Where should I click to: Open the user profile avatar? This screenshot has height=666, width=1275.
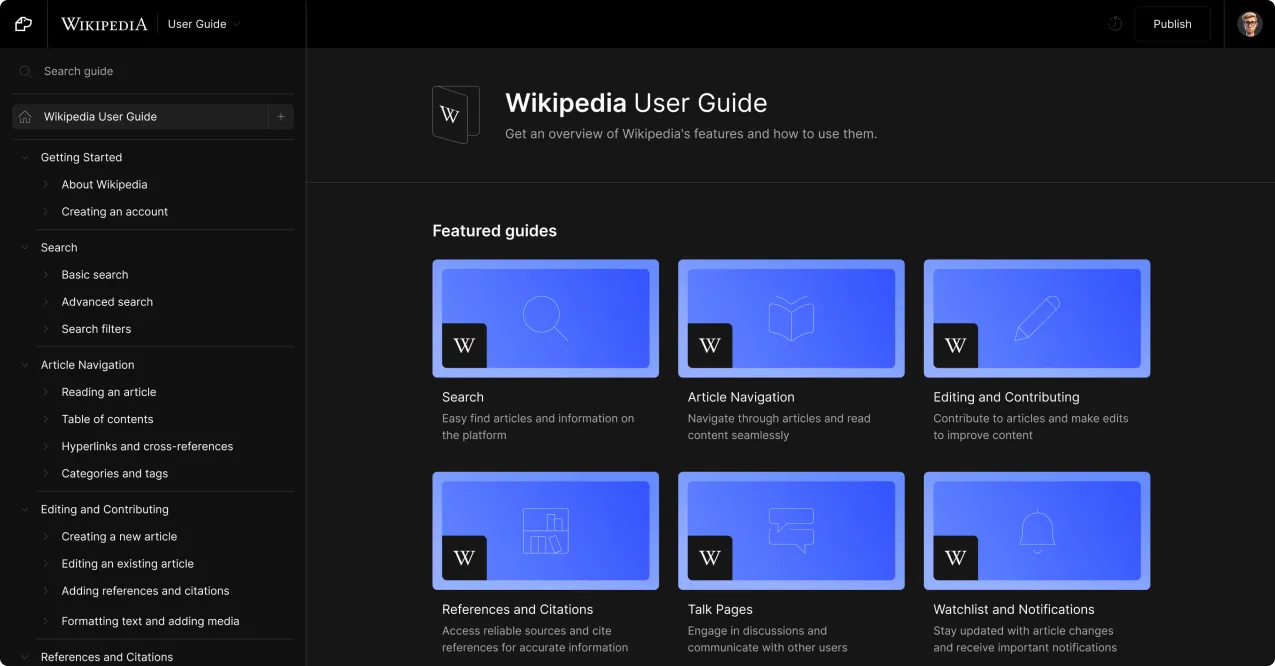(x=1249, y=24)
